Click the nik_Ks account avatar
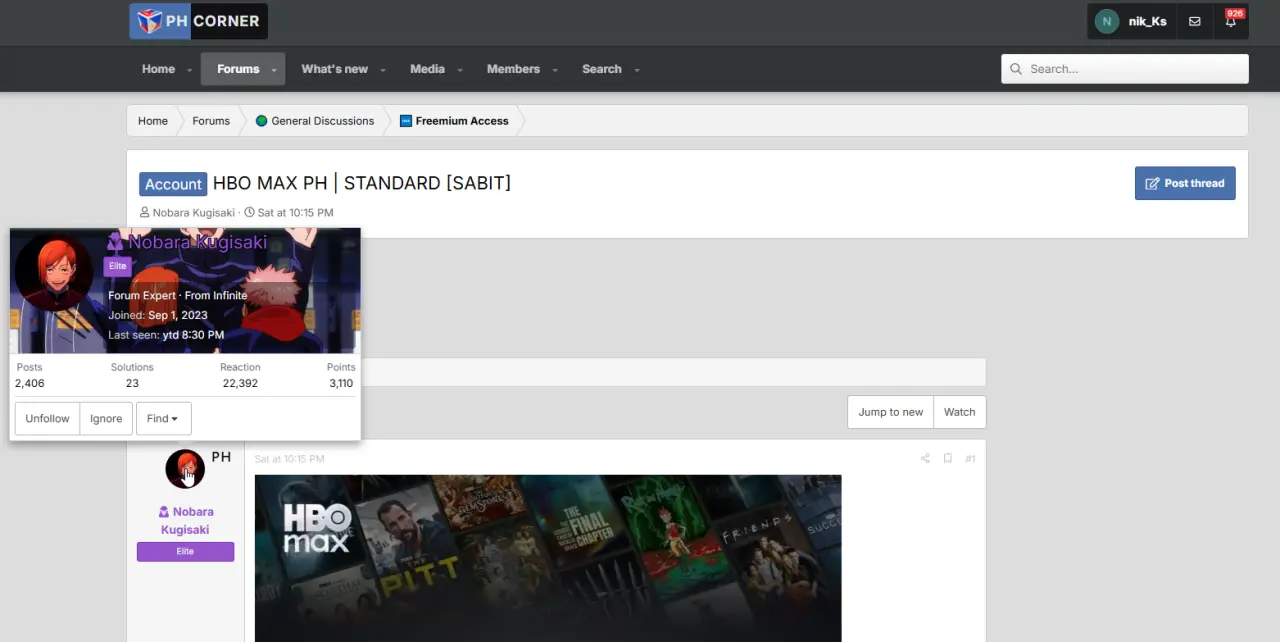 (1106, 21)
